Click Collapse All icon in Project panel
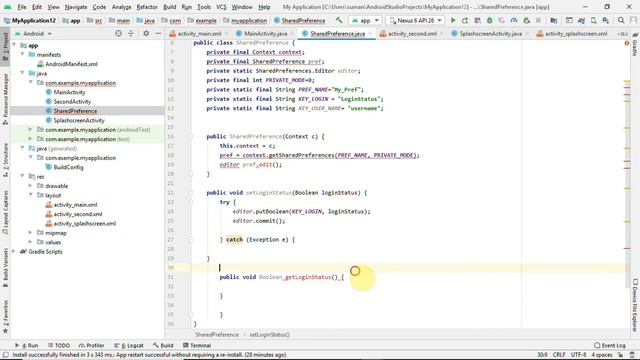Viewport: 640px width, 360px height. (x=131, y=33)
